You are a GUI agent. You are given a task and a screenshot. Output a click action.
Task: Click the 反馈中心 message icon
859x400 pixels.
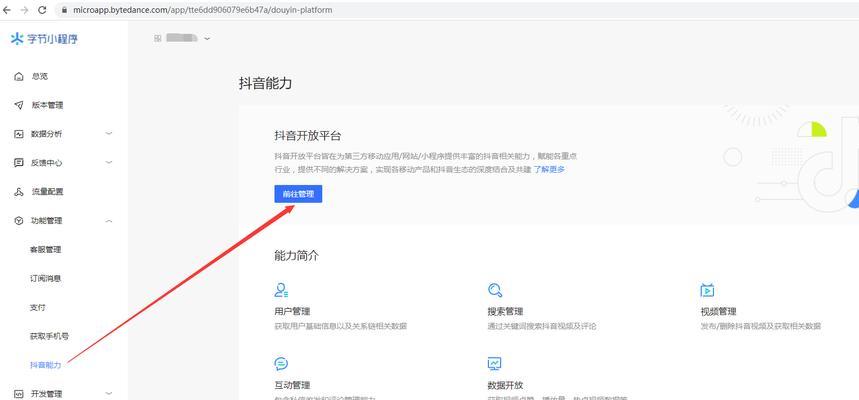tap(19, 163)
